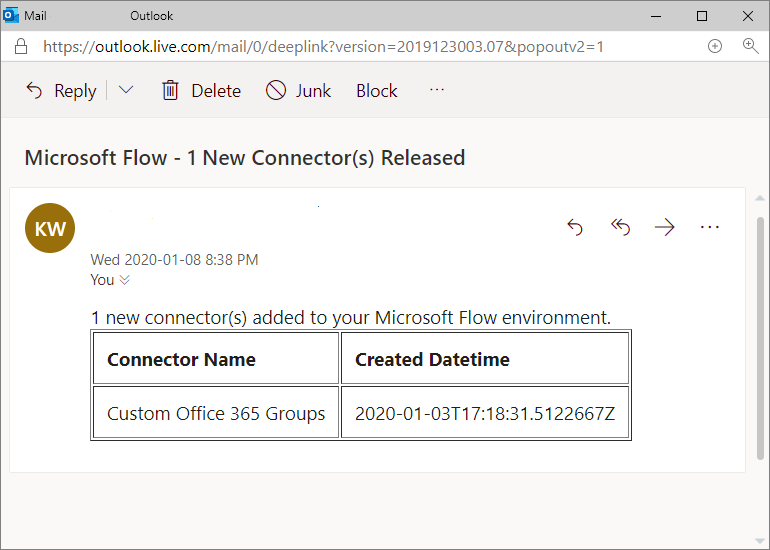The image size is (770, 550).
Task: Click the email subject 'Microsoft Flow - 1 New Connector(s) Released'
Action: click(x=245, y=158)
